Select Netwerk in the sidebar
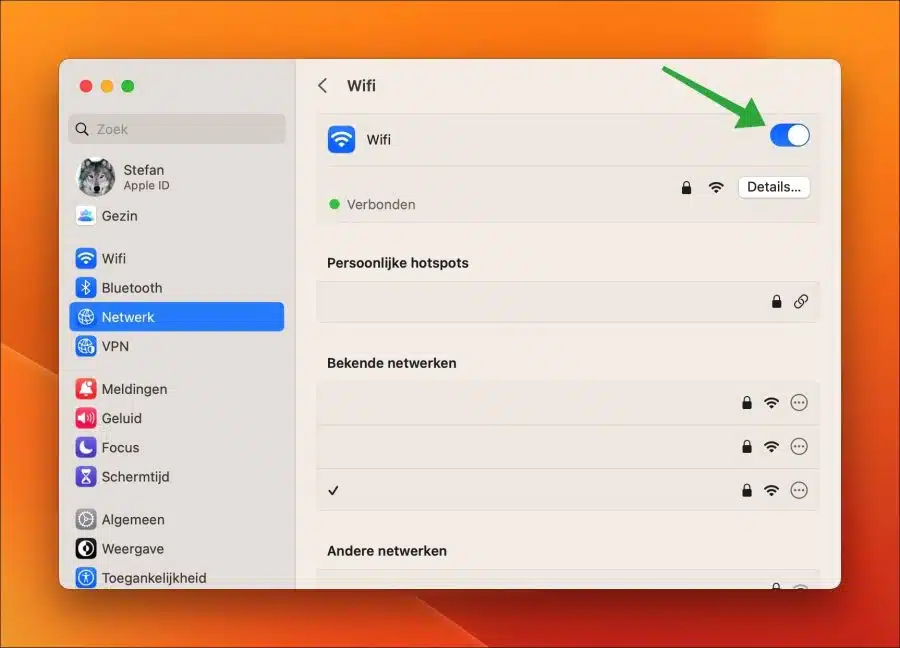This screenshot has height=648, width=900. pyautogui.click(x=177, y=317)
